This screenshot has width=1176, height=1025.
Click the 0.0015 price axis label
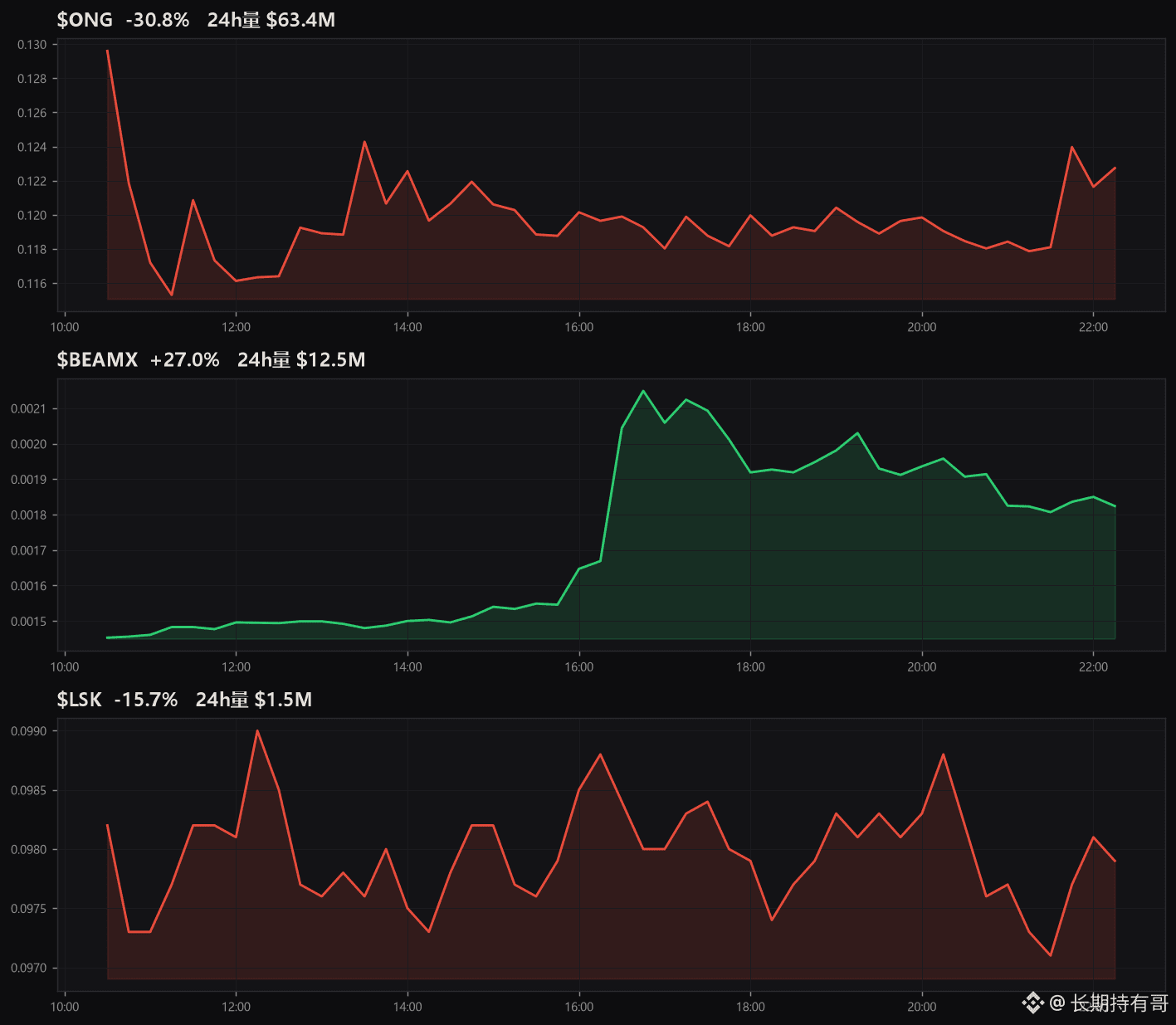29,622
